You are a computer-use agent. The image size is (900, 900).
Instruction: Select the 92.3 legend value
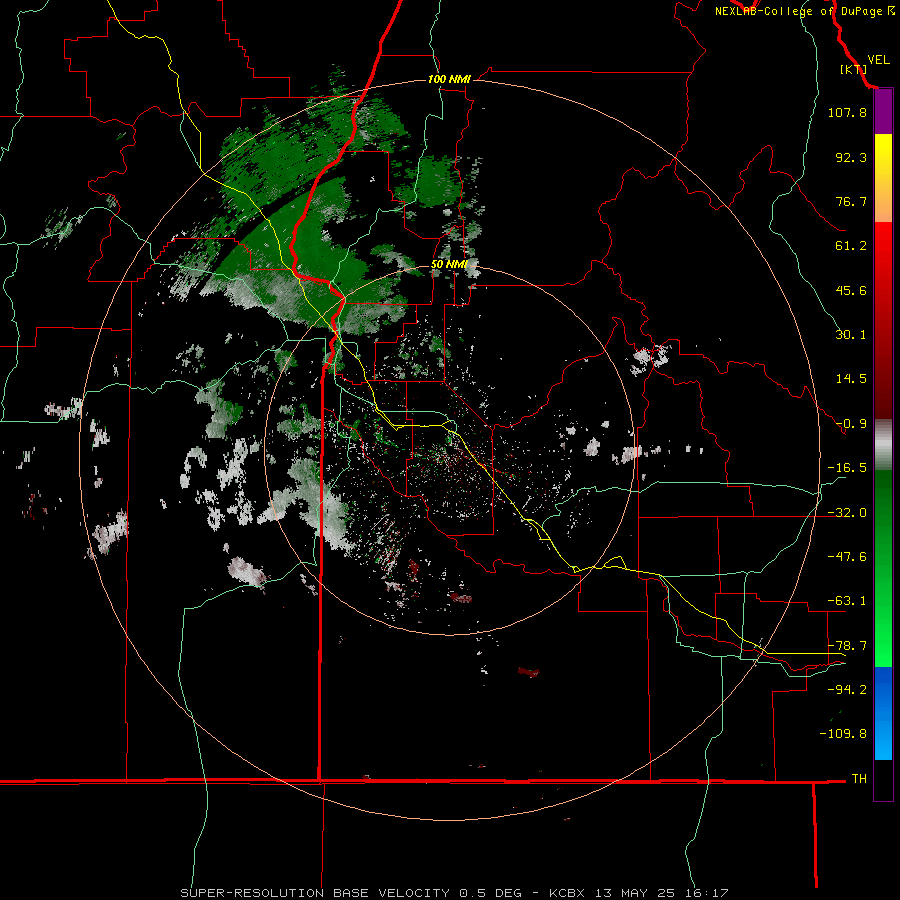coord(851,157)
